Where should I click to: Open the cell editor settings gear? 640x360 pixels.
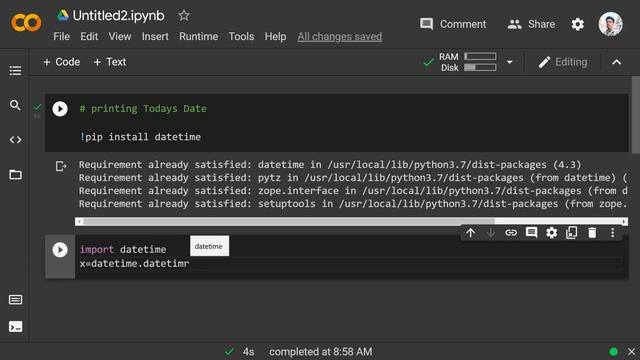[551, 233]
